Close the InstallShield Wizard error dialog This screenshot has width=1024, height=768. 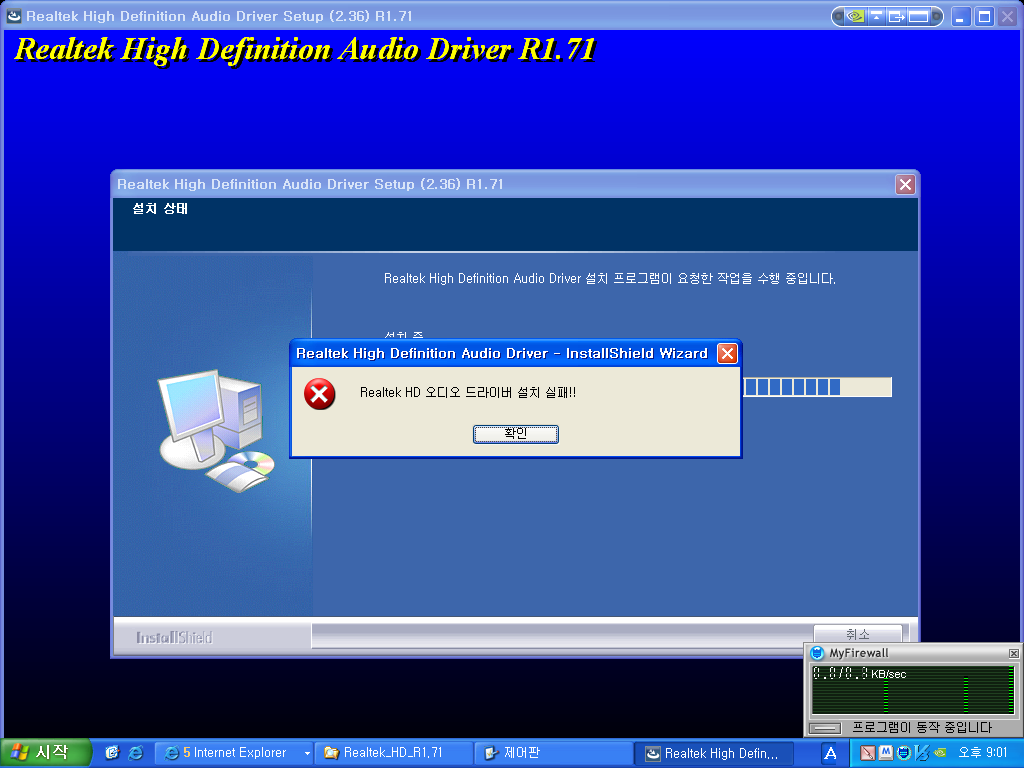click(727, 353)
